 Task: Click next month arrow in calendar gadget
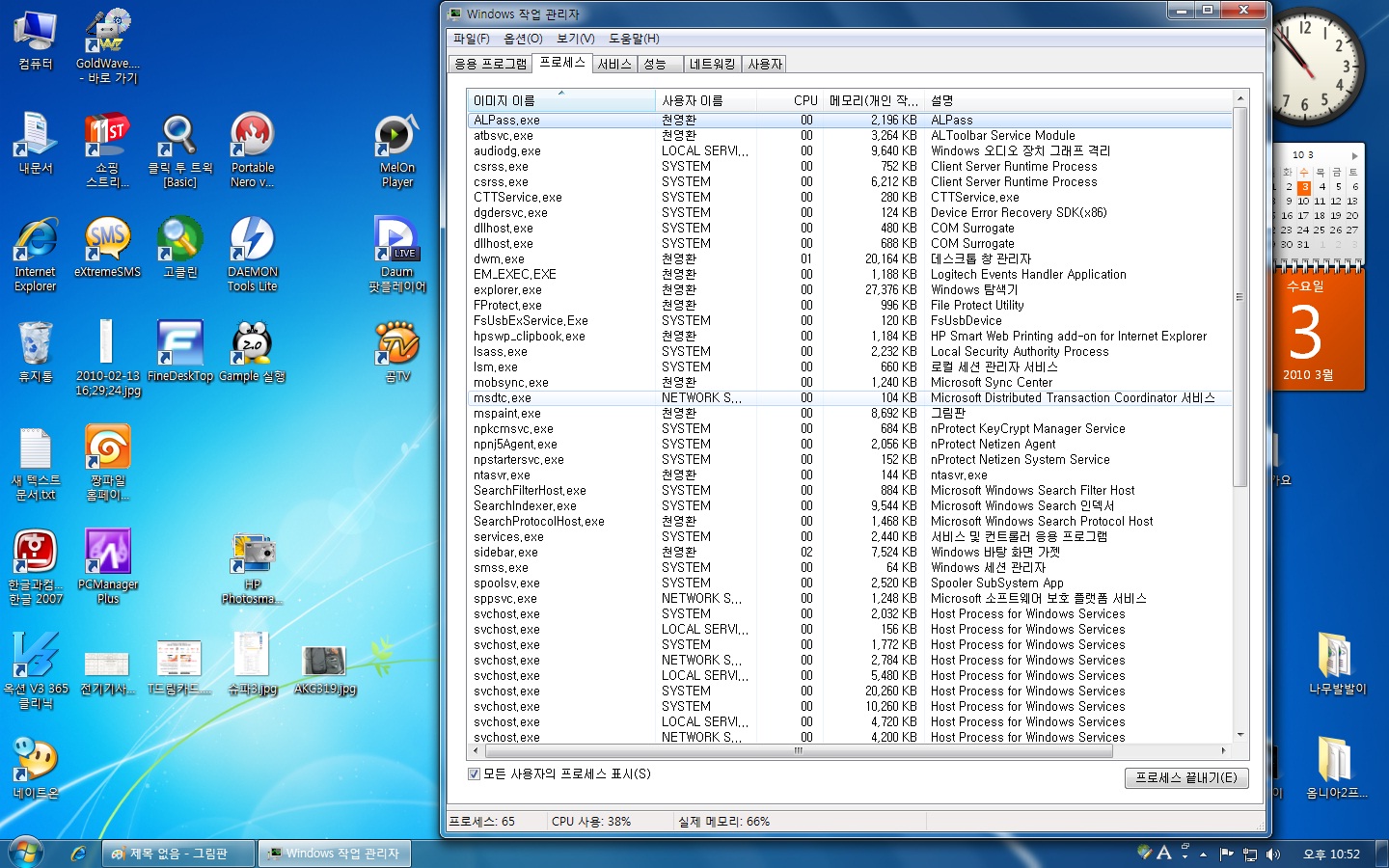click(x=1354, y=155)
